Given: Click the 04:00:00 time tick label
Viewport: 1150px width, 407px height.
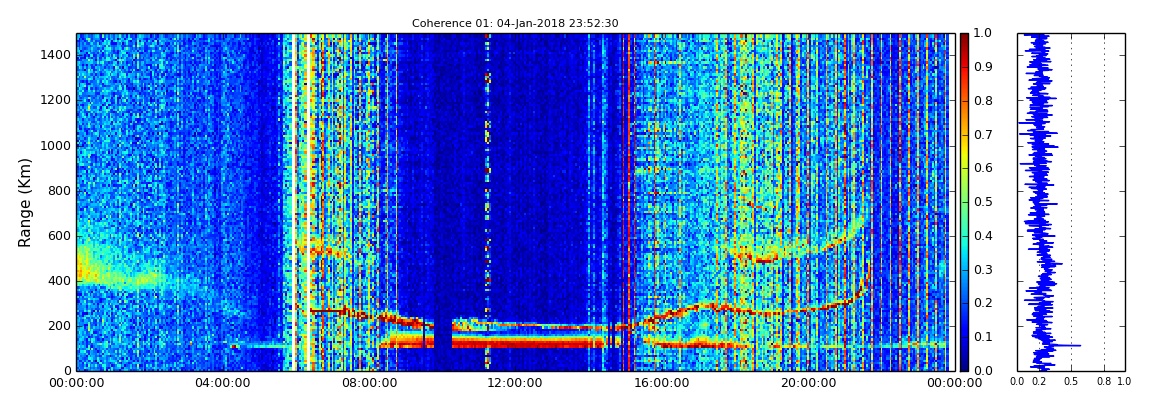Looking at the screenshot, I should tap(221, 383).
